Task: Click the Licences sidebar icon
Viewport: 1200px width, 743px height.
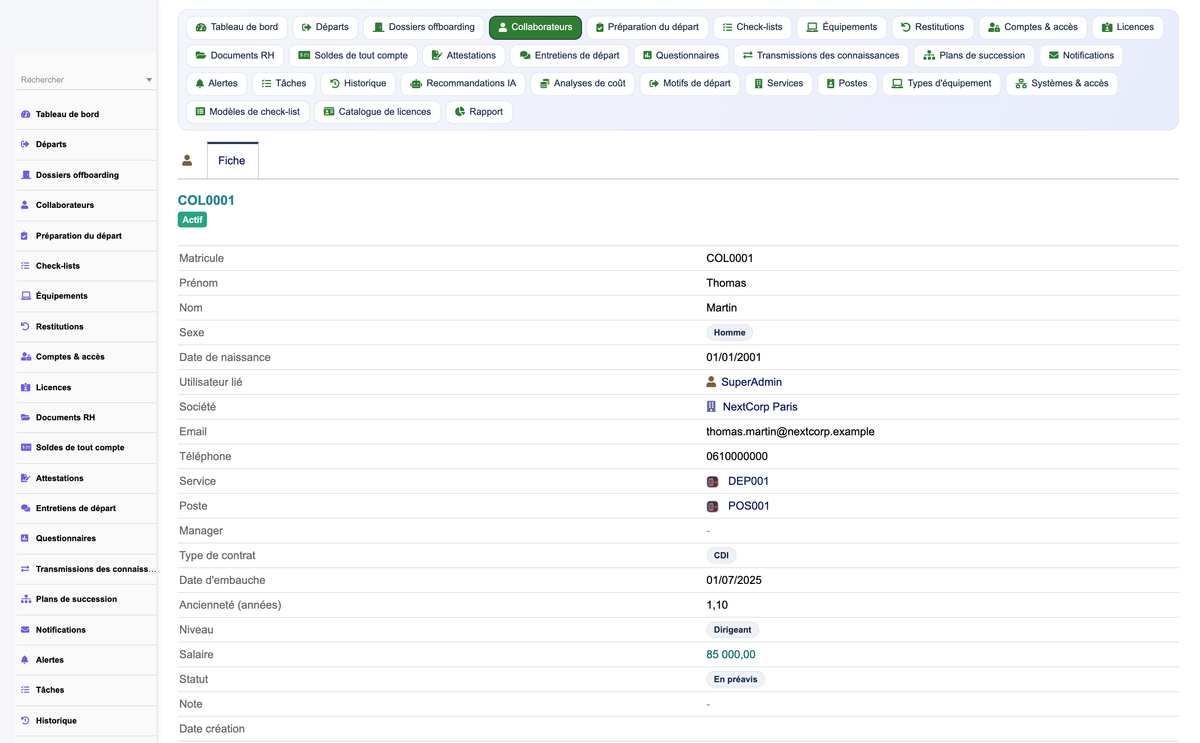Action: (25, 387)
